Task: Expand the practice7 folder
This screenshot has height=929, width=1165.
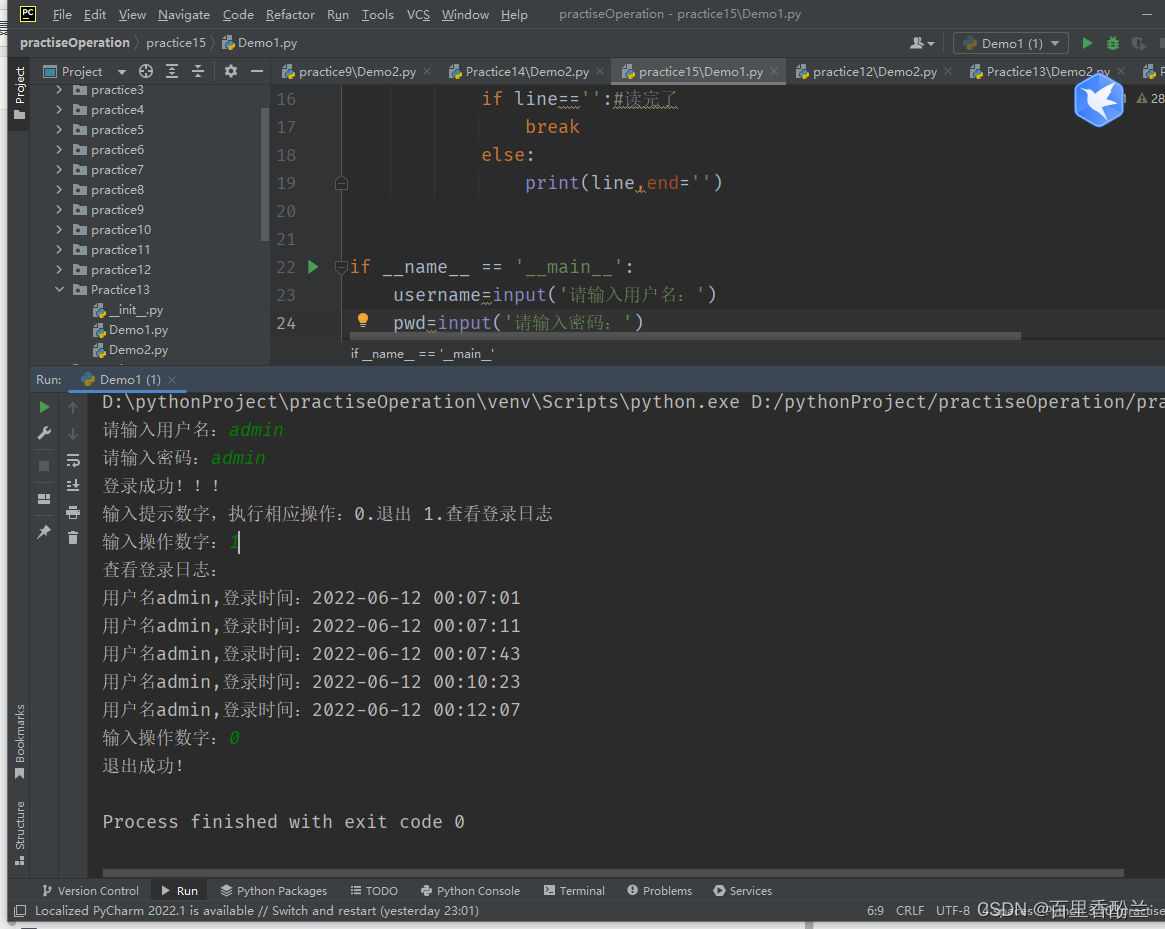Action: coord(59,169)
